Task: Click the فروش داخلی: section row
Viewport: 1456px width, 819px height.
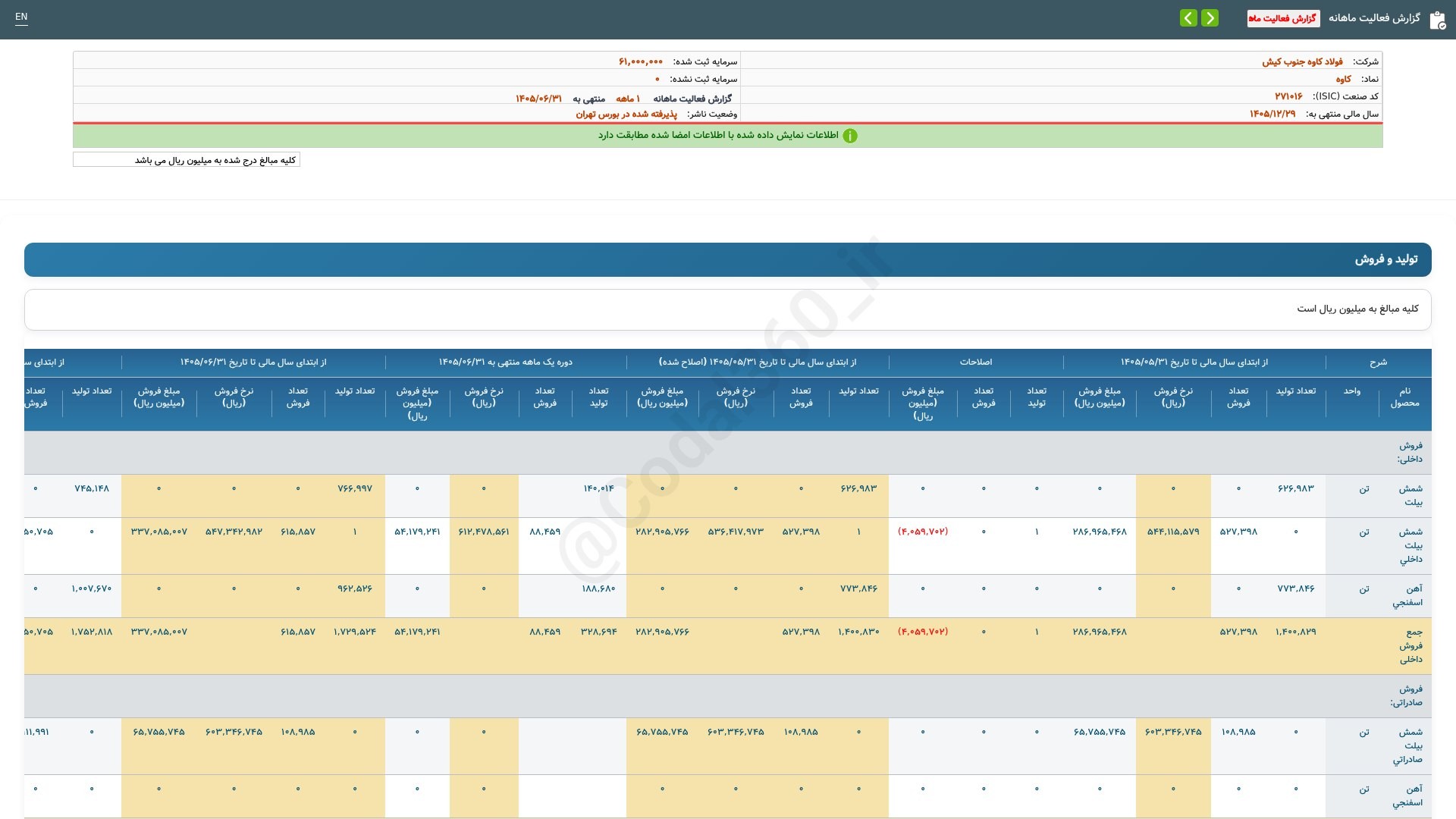Action: click(728, 452)
